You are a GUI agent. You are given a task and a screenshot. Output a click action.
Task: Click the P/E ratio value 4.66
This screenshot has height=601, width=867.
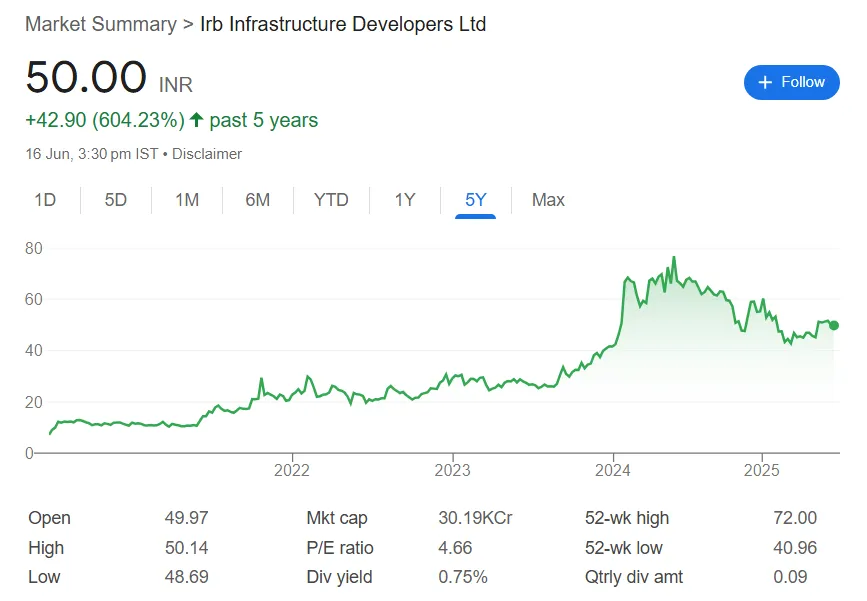click(x=453, y=548)
